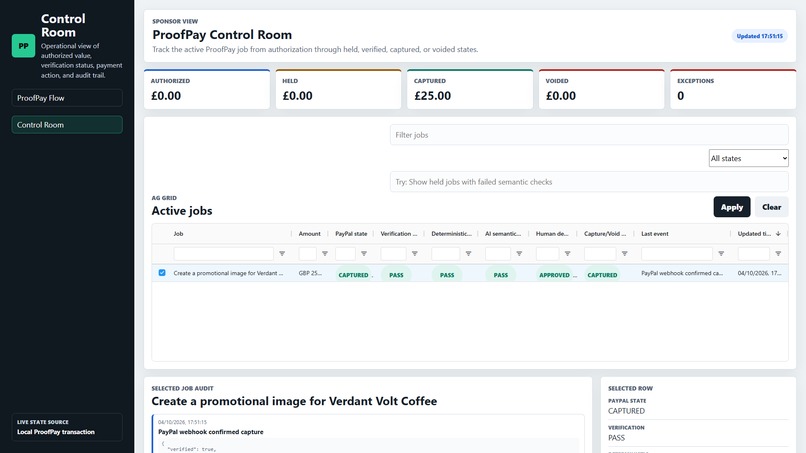Open filter menu for Last event column

point(721,253)
